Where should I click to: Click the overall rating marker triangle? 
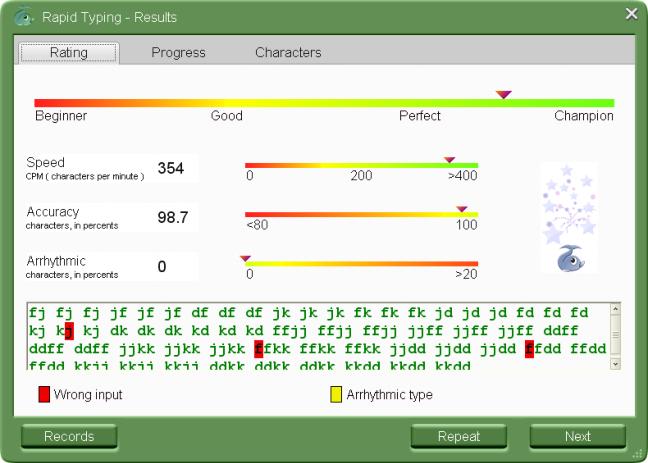[x=504, y=95]
